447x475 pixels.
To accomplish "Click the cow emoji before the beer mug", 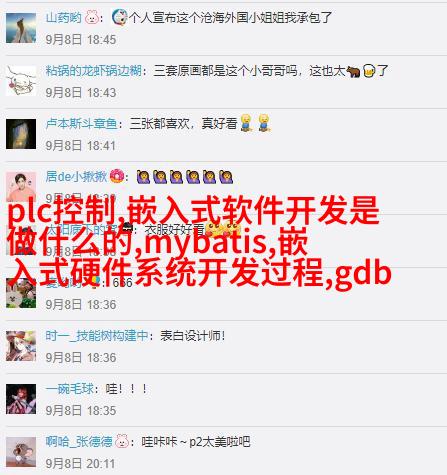I will click(353, 71).
